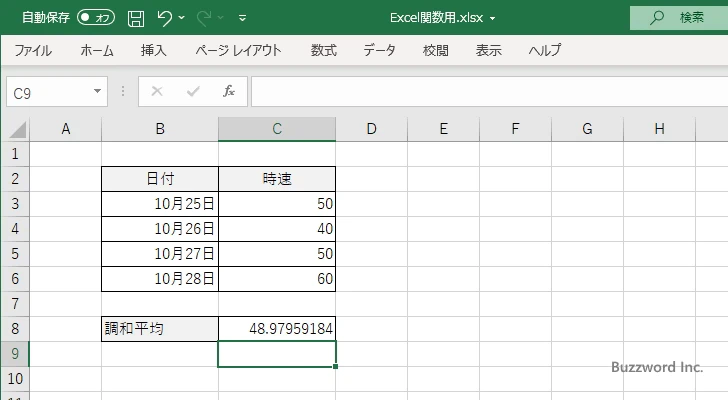Open the 数式 tab

pos(324,50)
